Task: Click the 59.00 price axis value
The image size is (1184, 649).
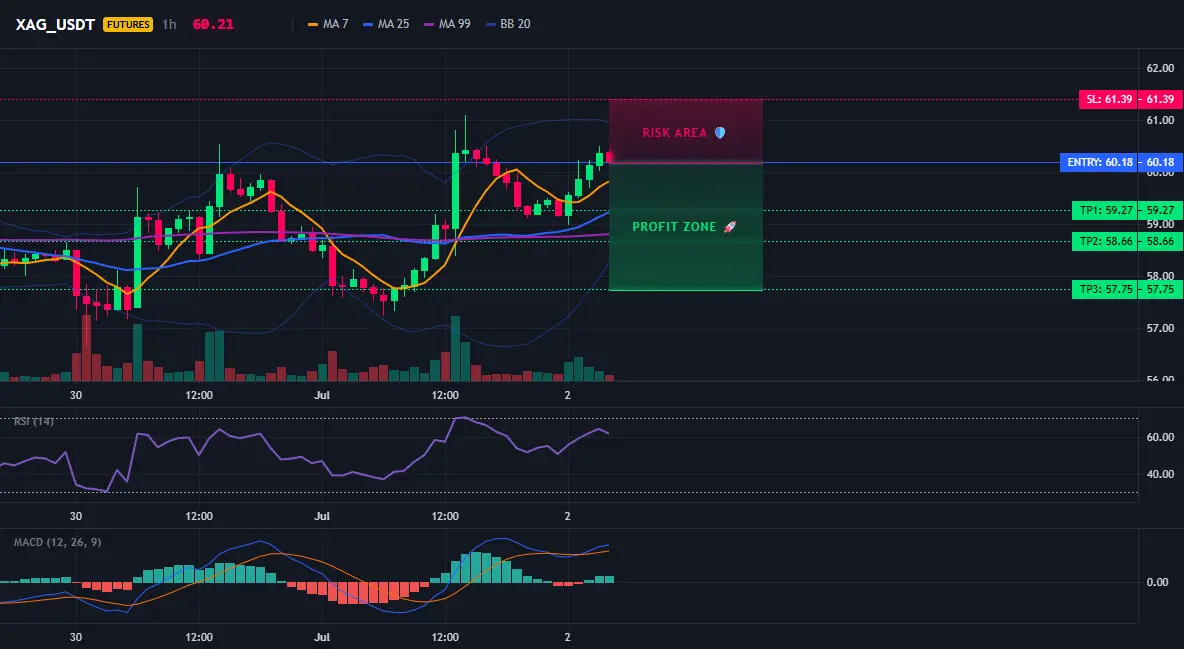Action: [x=1160, y=224]
